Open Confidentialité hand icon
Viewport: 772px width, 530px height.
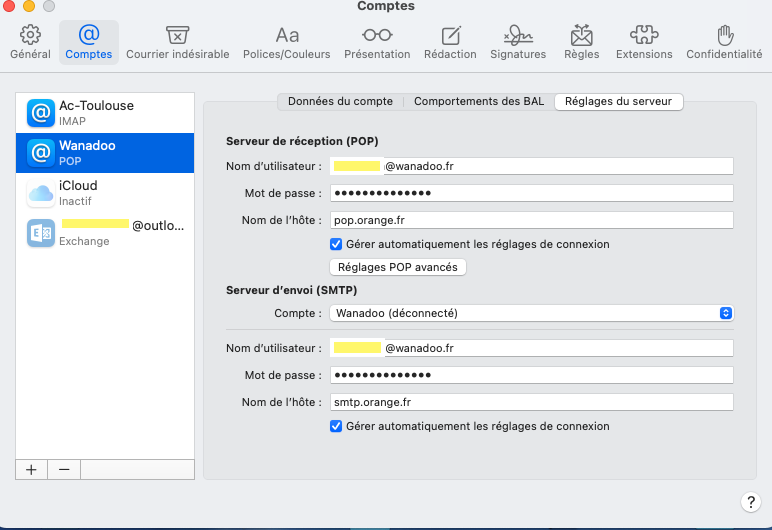coord(724,36)
